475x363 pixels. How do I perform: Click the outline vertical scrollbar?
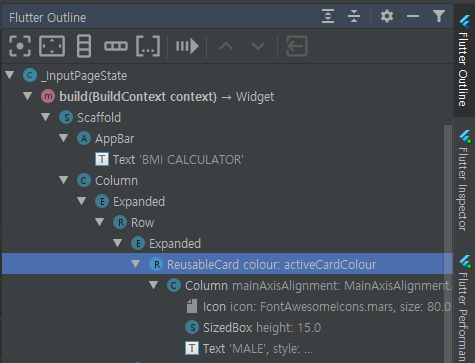(448, 243)
